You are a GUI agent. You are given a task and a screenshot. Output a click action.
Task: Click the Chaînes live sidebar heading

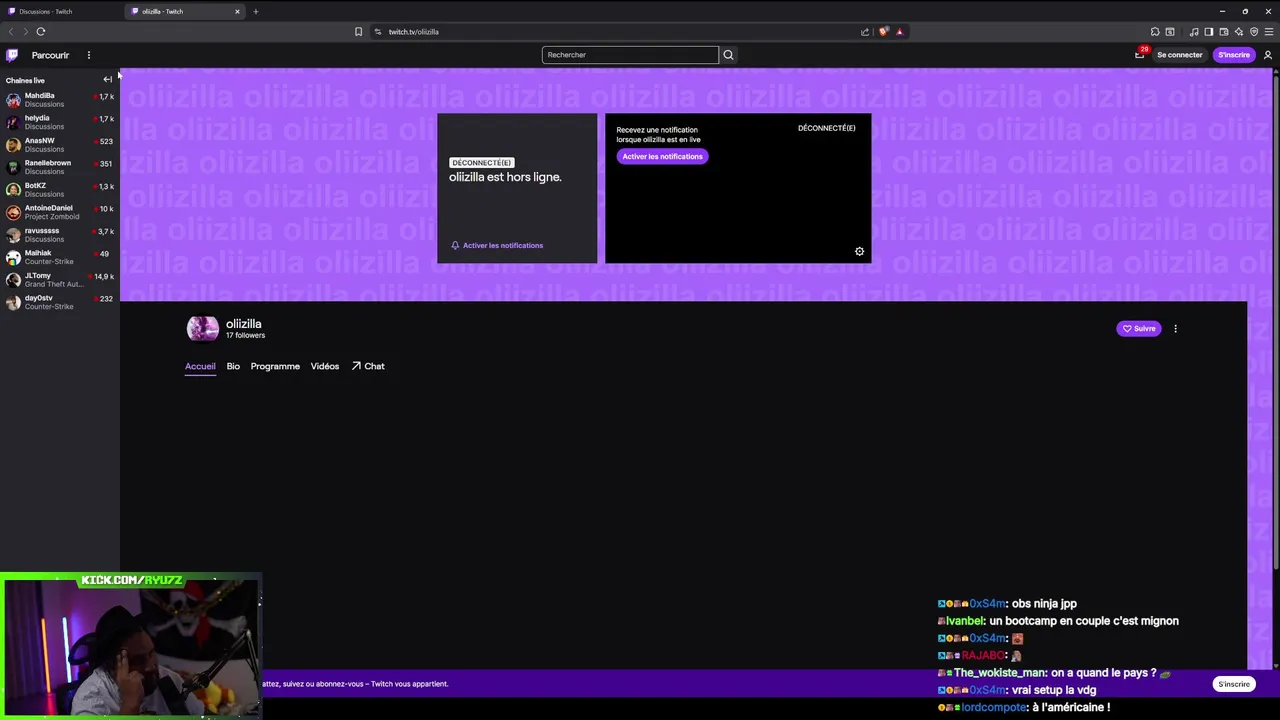[25, 80]
